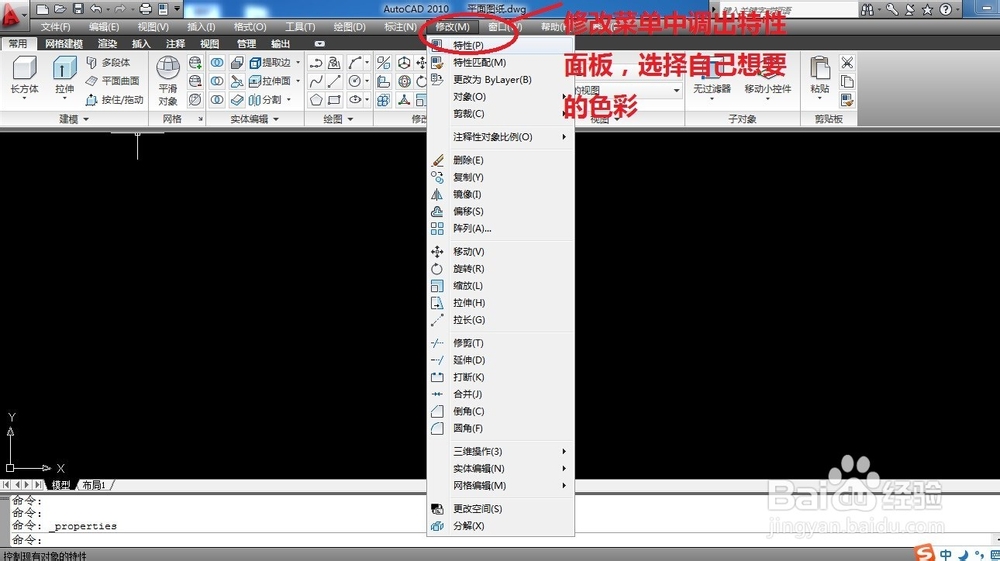Click the 缩放(L) scale icon
Image resolution: width=1000 pixels, height=561 pixels.
click(437, 286)
